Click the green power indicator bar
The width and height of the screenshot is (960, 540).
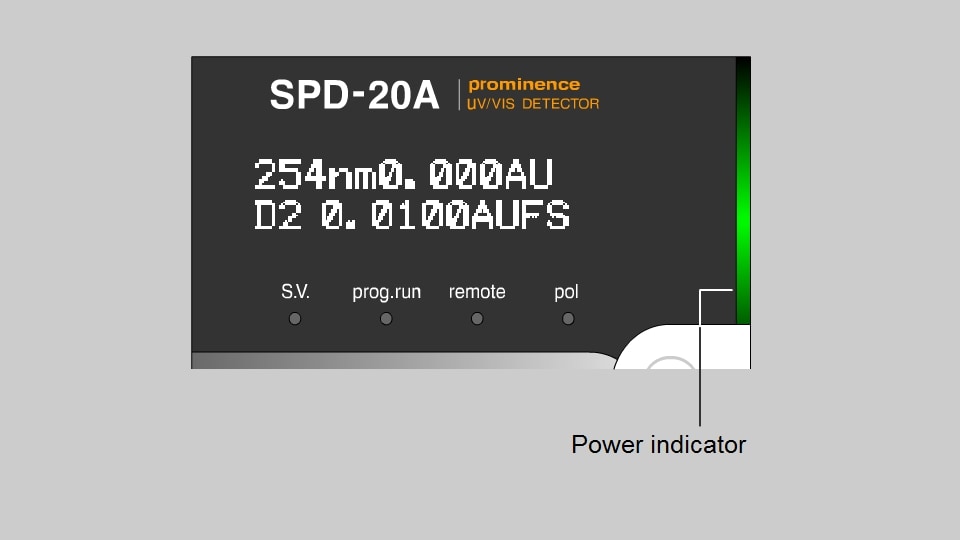click(x=743, y=190)
